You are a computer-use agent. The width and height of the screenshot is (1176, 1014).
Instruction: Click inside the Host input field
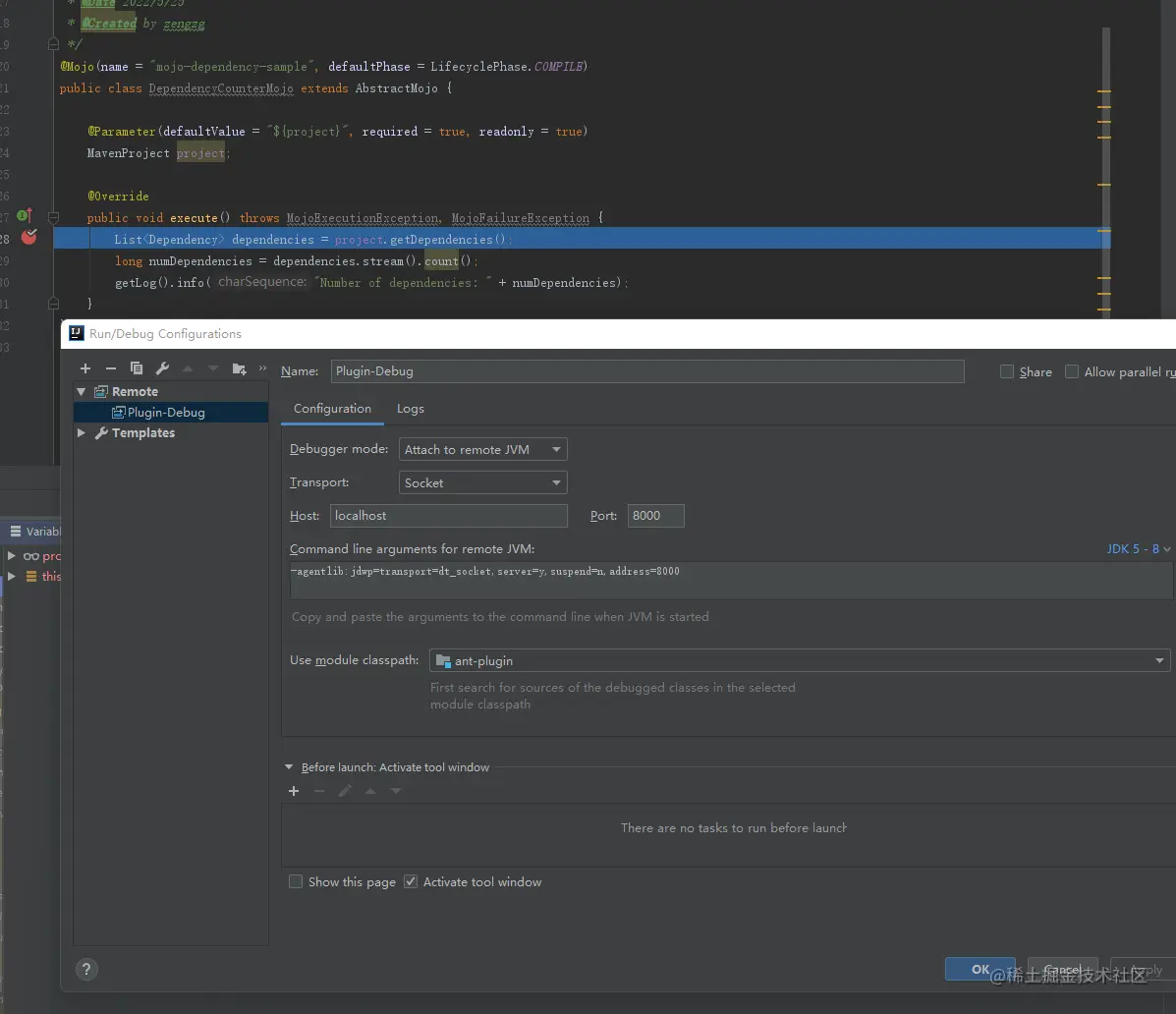(449, 515)
